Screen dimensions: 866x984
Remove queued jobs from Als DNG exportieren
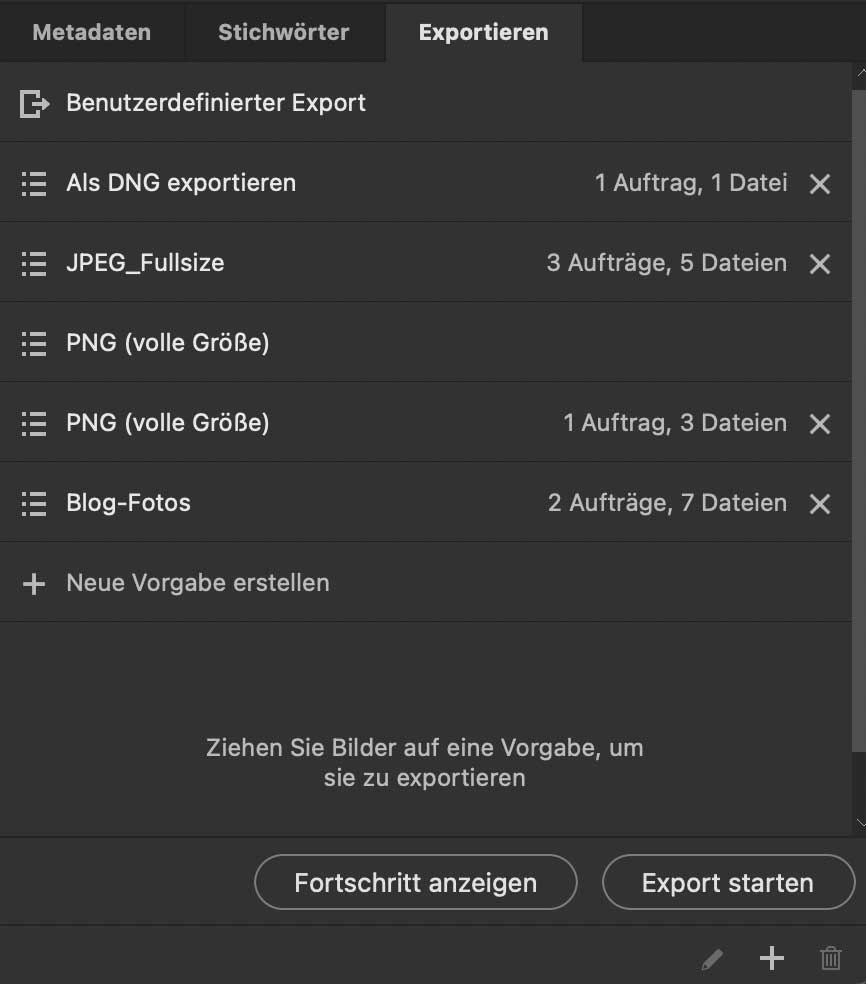point(820,184)
